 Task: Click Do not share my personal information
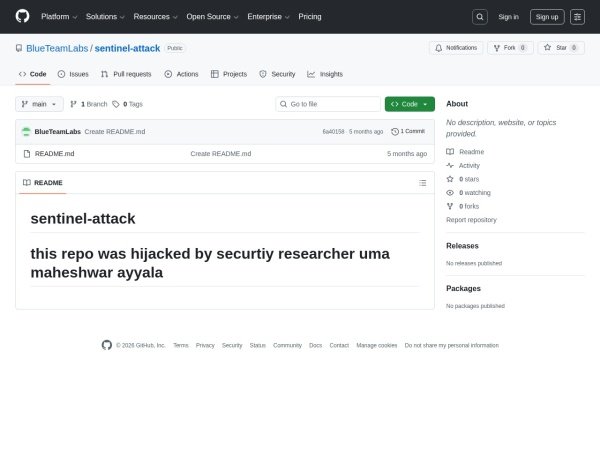point(452,346)
